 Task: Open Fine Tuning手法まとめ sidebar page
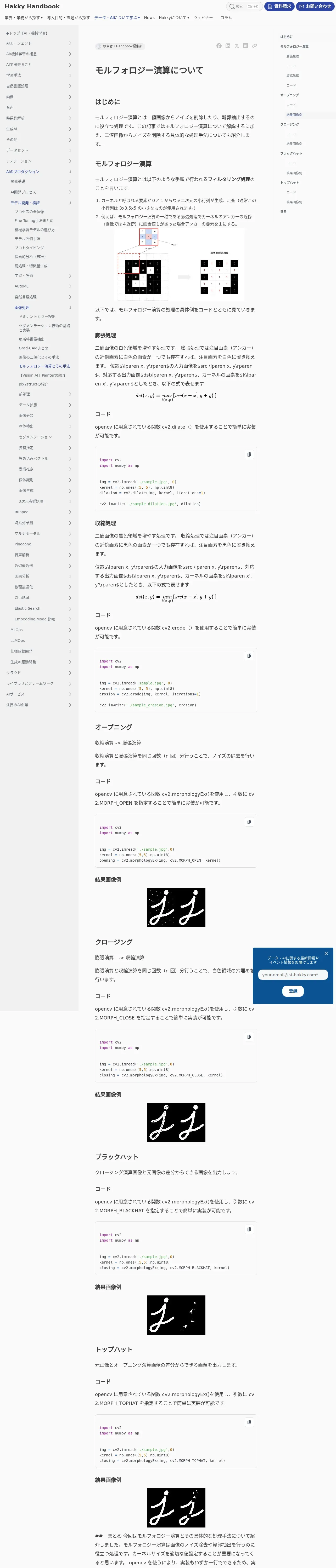click(x=34, y=221)
